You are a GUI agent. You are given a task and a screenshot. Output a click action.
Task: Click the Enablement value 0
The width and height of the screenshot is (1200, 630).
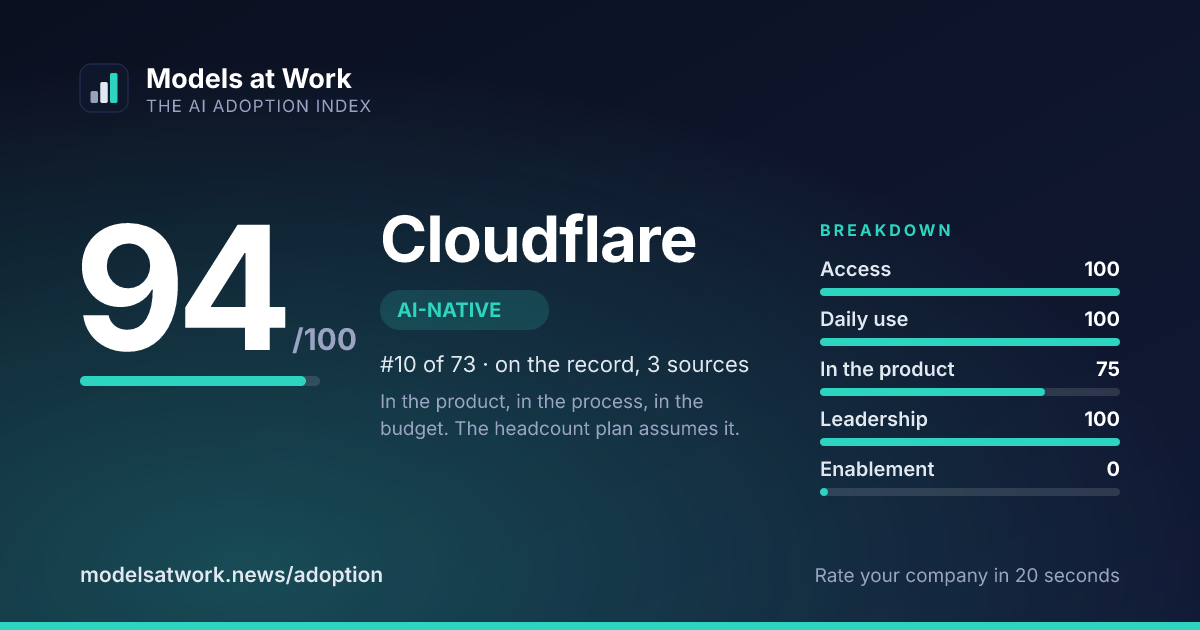click(x=1113, y=469)
